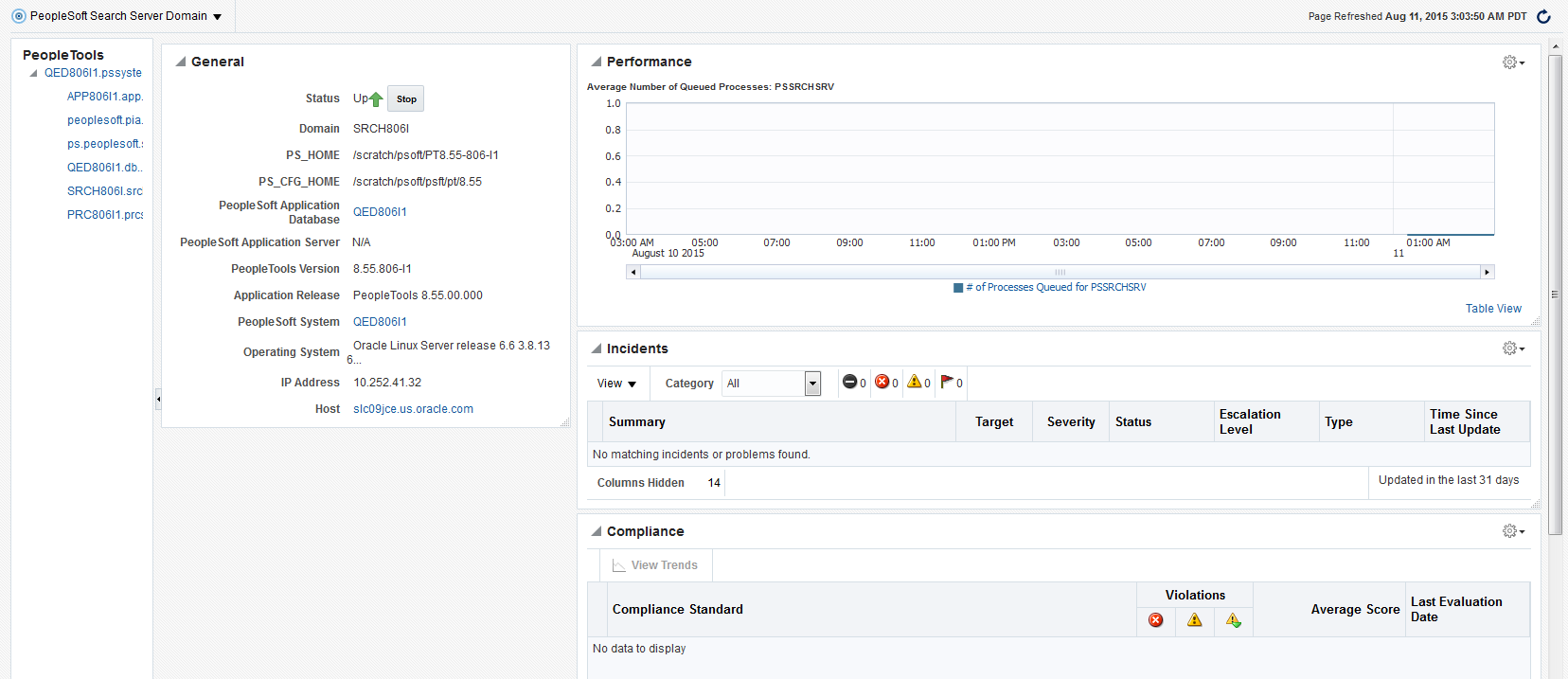The width and height of the screenshot is (1568, 679).
Task: Collapse the Compliance panel
Action: [x=596, y=531]
